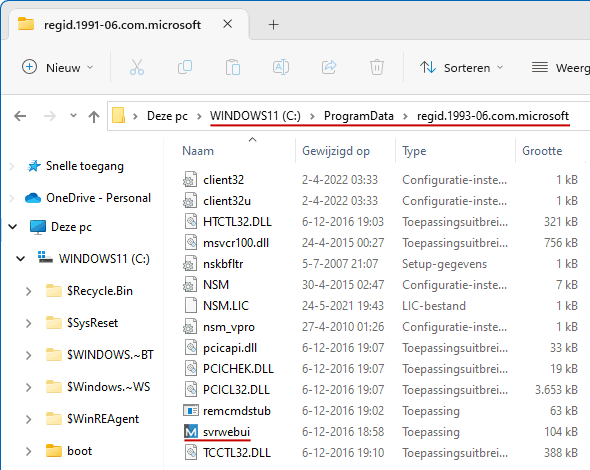Collapse WINDOWS11 (C:) tree node
Viewport: 590px width, 470px height.
[20, 259]
